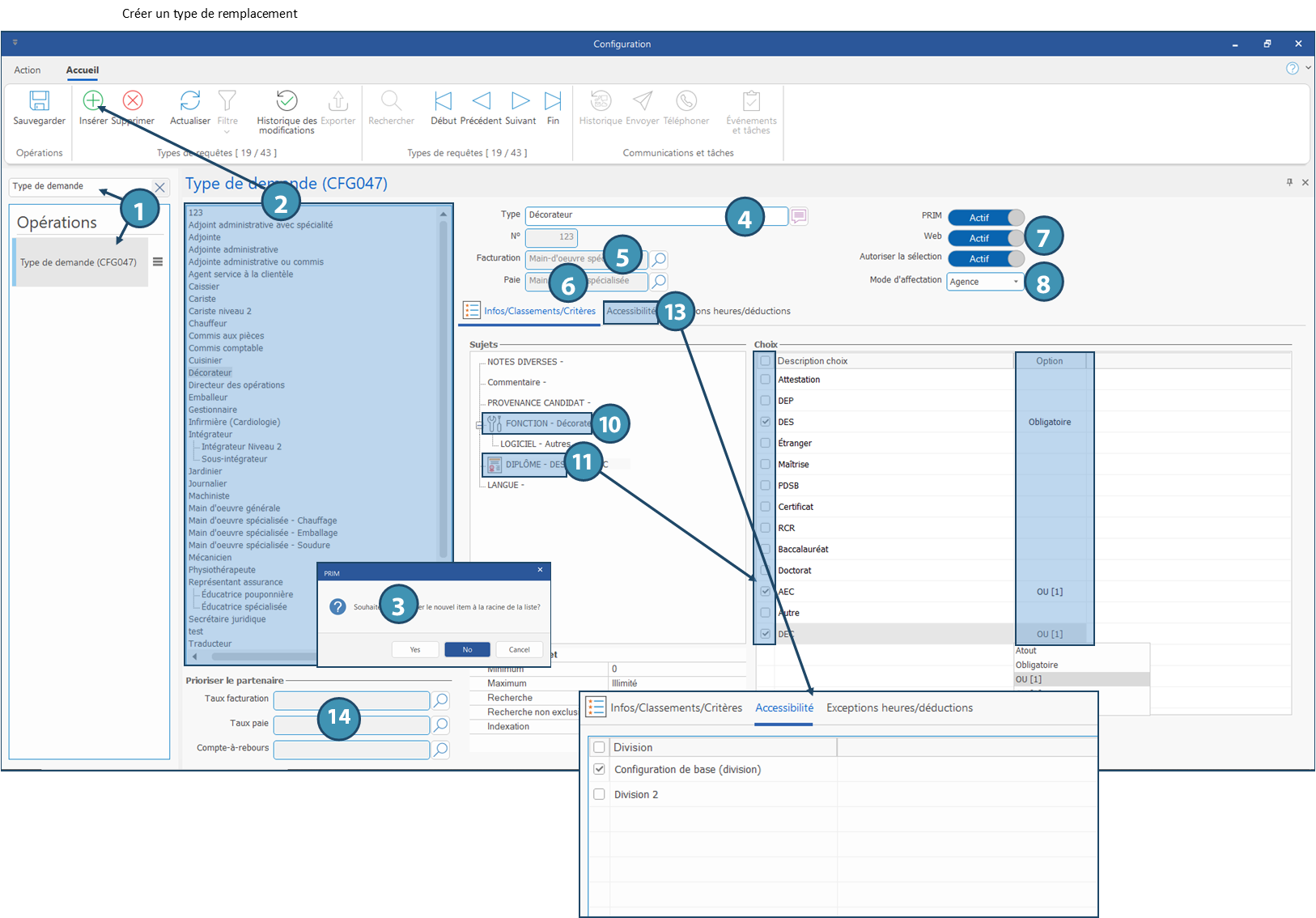Viewport: 1316px width, 918px height.
Task: Open the Action menu tab
Action: [28, 70]
